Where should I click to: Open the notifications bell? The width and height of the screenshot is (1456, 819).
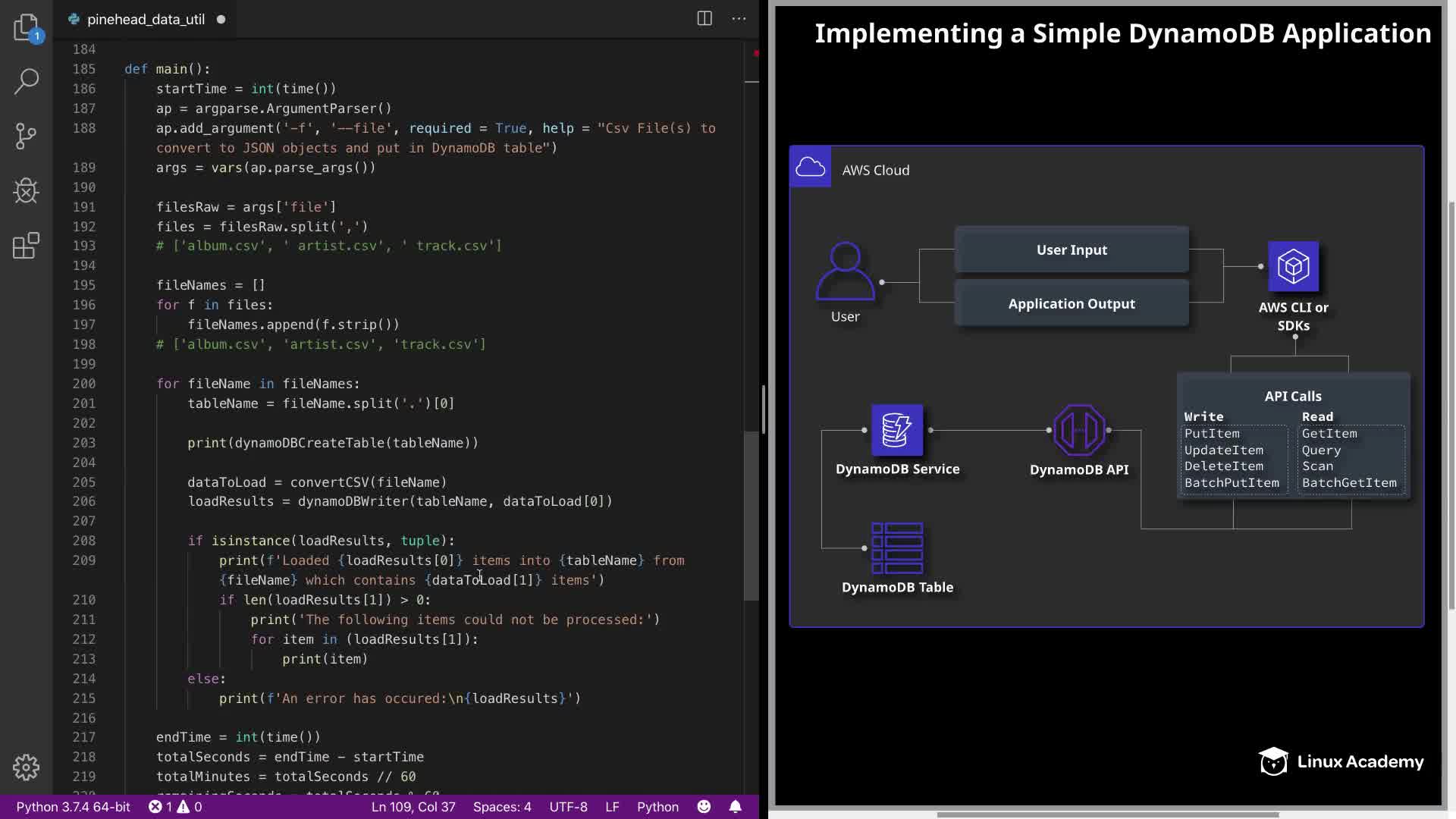click(735, 807)
